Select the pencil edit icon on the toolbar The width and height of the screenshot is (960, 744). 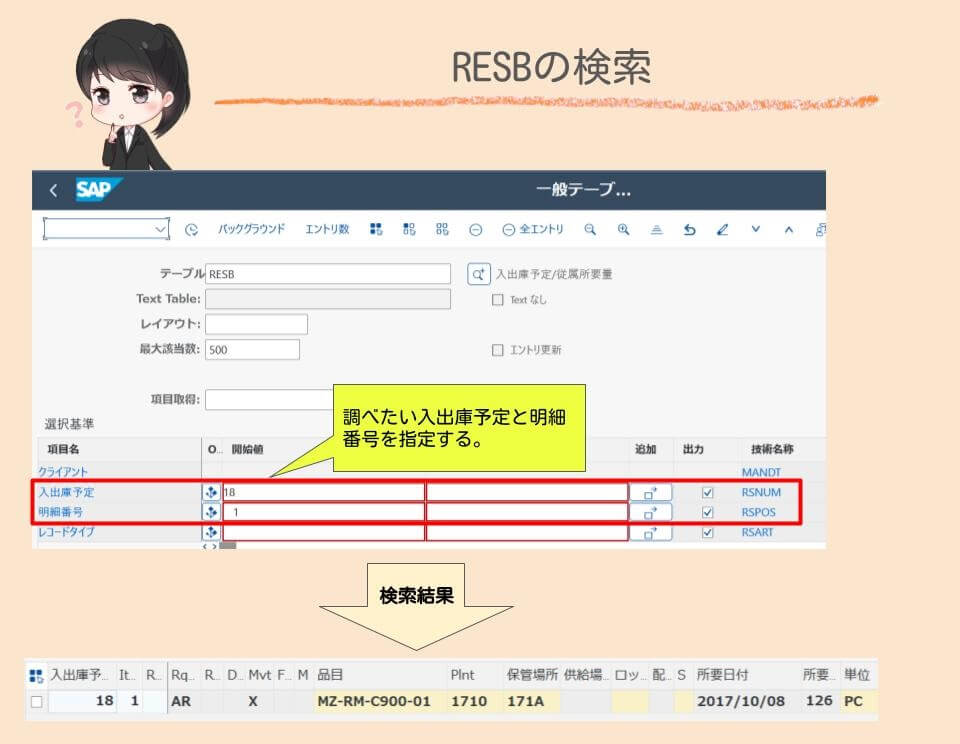(723, 229)
